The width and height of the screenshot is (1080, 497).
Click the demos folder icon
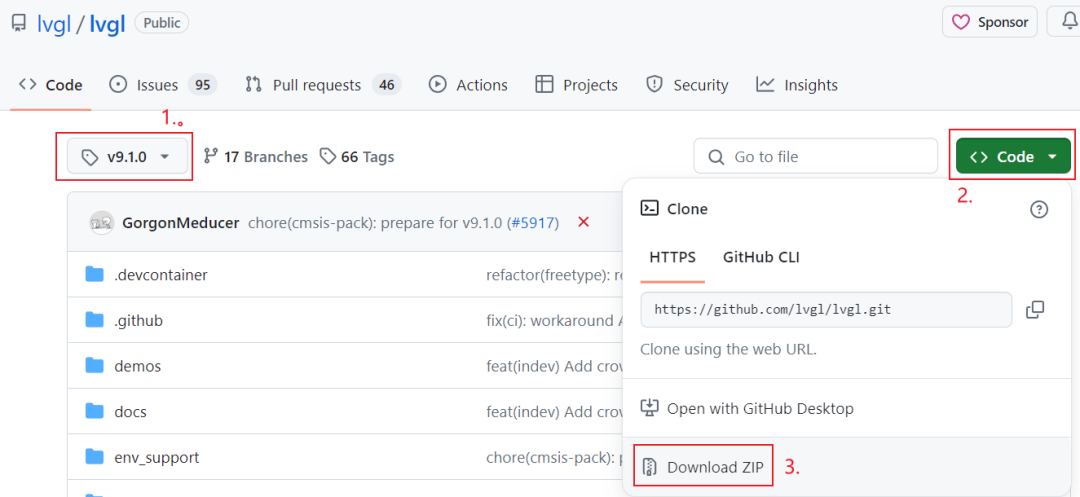(x=94, y=366)
